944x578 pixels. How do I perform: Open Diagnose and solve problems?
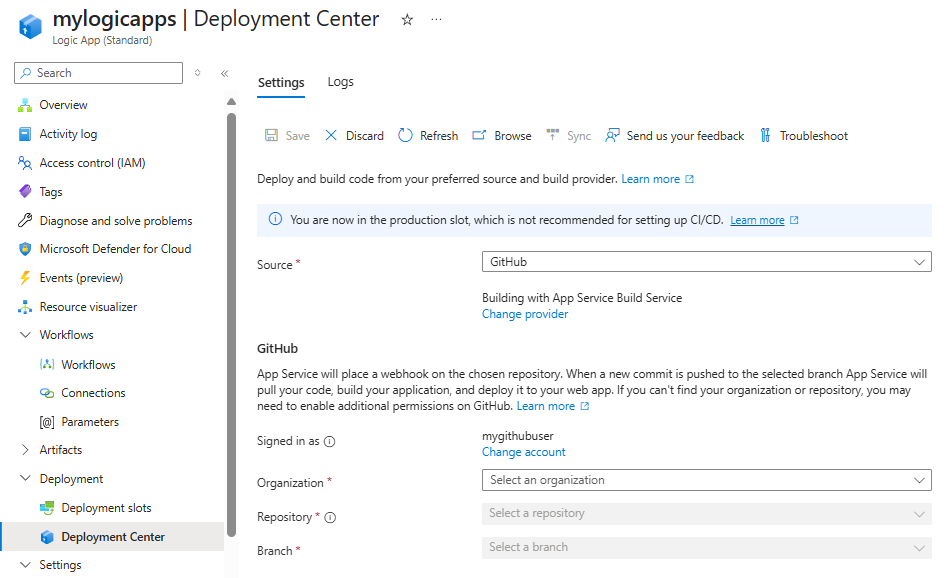[x=116, y=221]
